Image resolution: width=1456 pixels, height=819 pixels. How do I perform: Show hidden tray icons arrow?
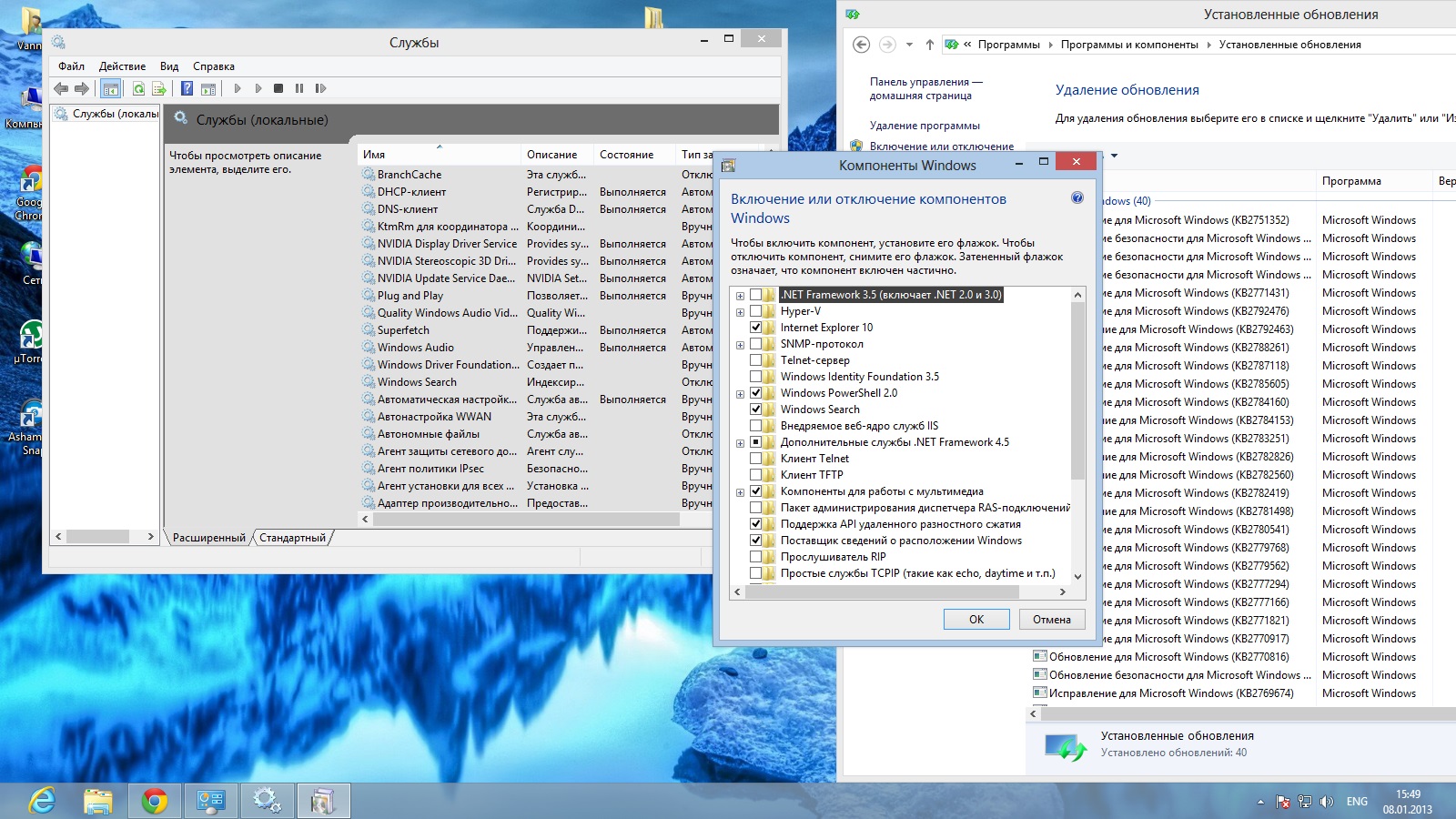tap(1260, 802)
